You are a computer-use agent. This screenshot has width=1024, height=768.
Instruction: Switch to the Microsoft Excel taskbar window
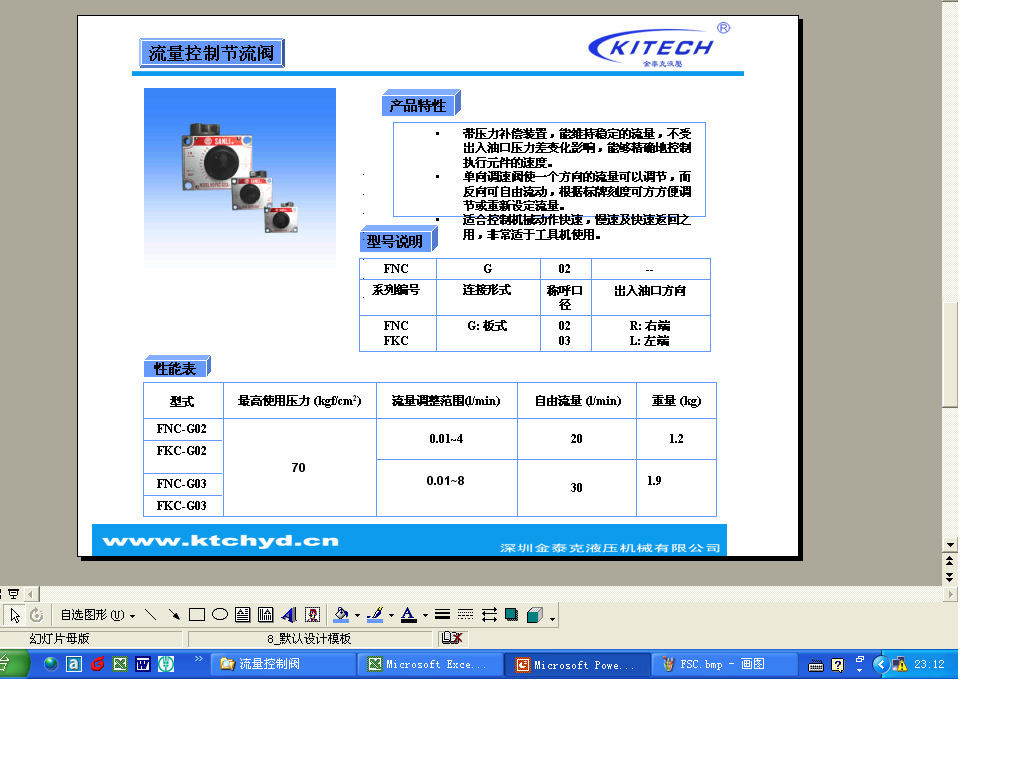click(x=429, y=664)
